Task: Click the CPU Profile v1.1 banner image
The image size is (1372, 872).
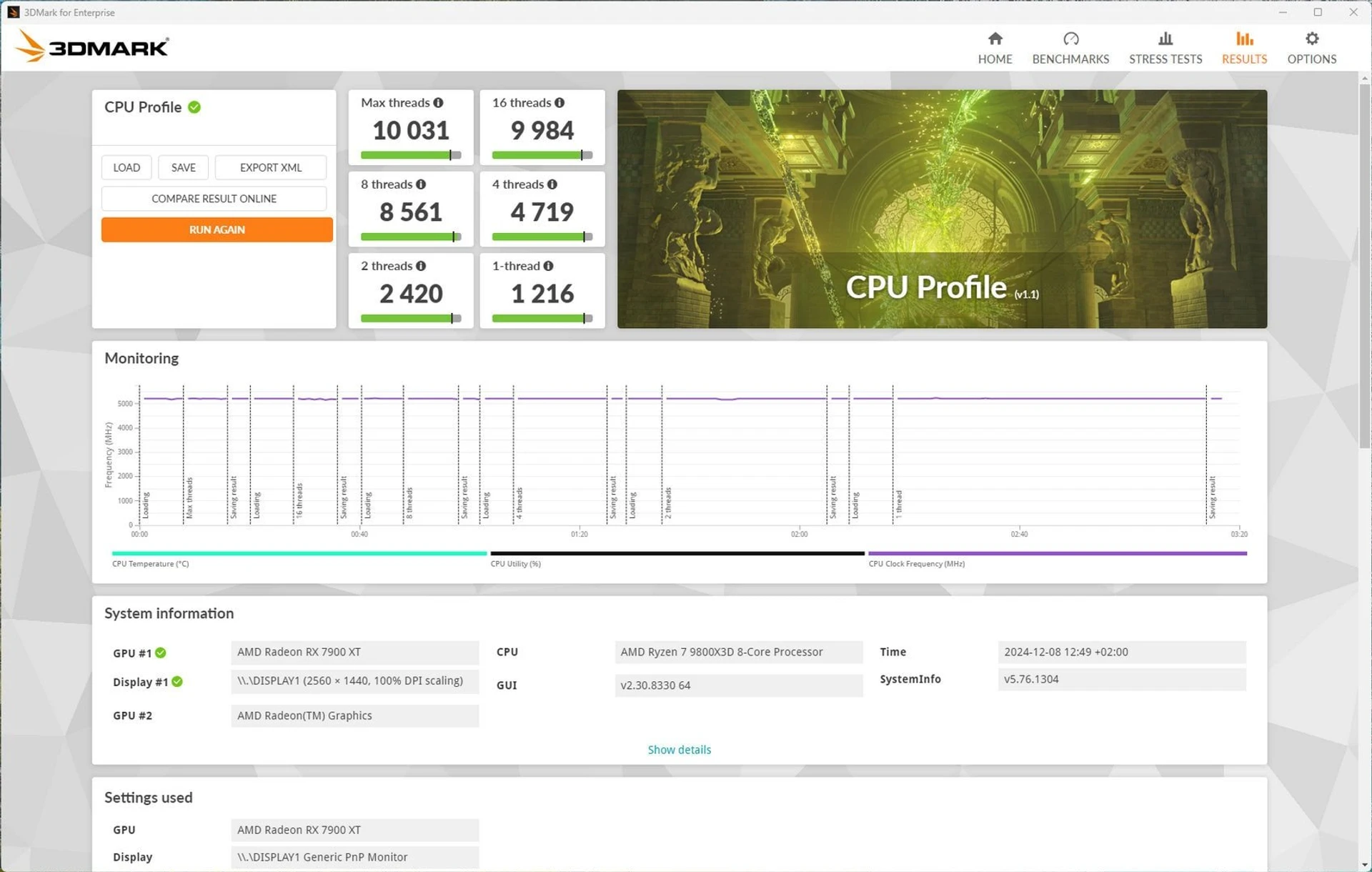Action: (x=942, y=209)
